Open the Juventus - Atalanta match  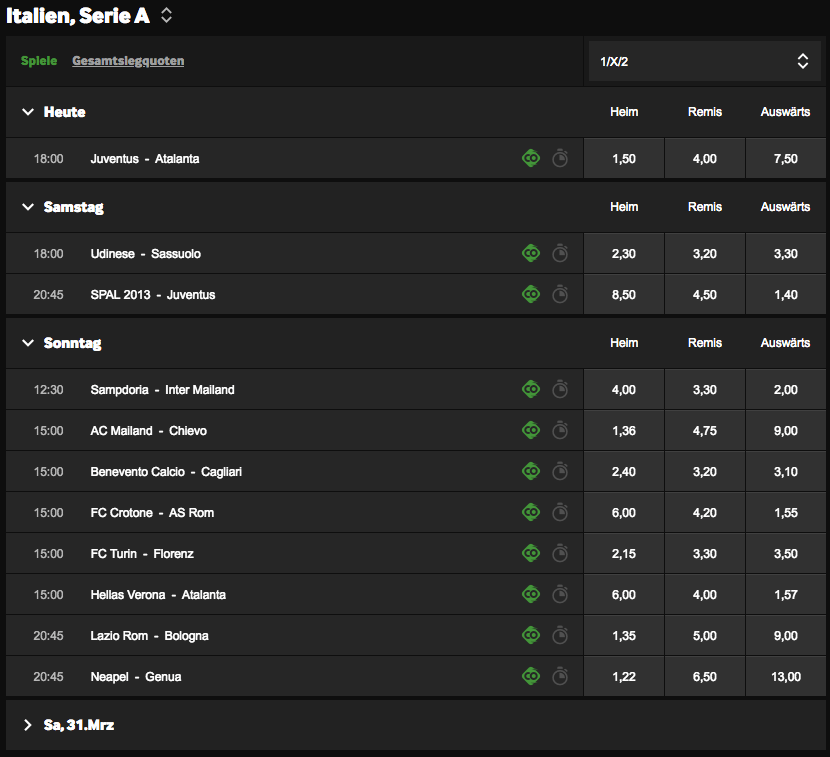pos(145,159)
